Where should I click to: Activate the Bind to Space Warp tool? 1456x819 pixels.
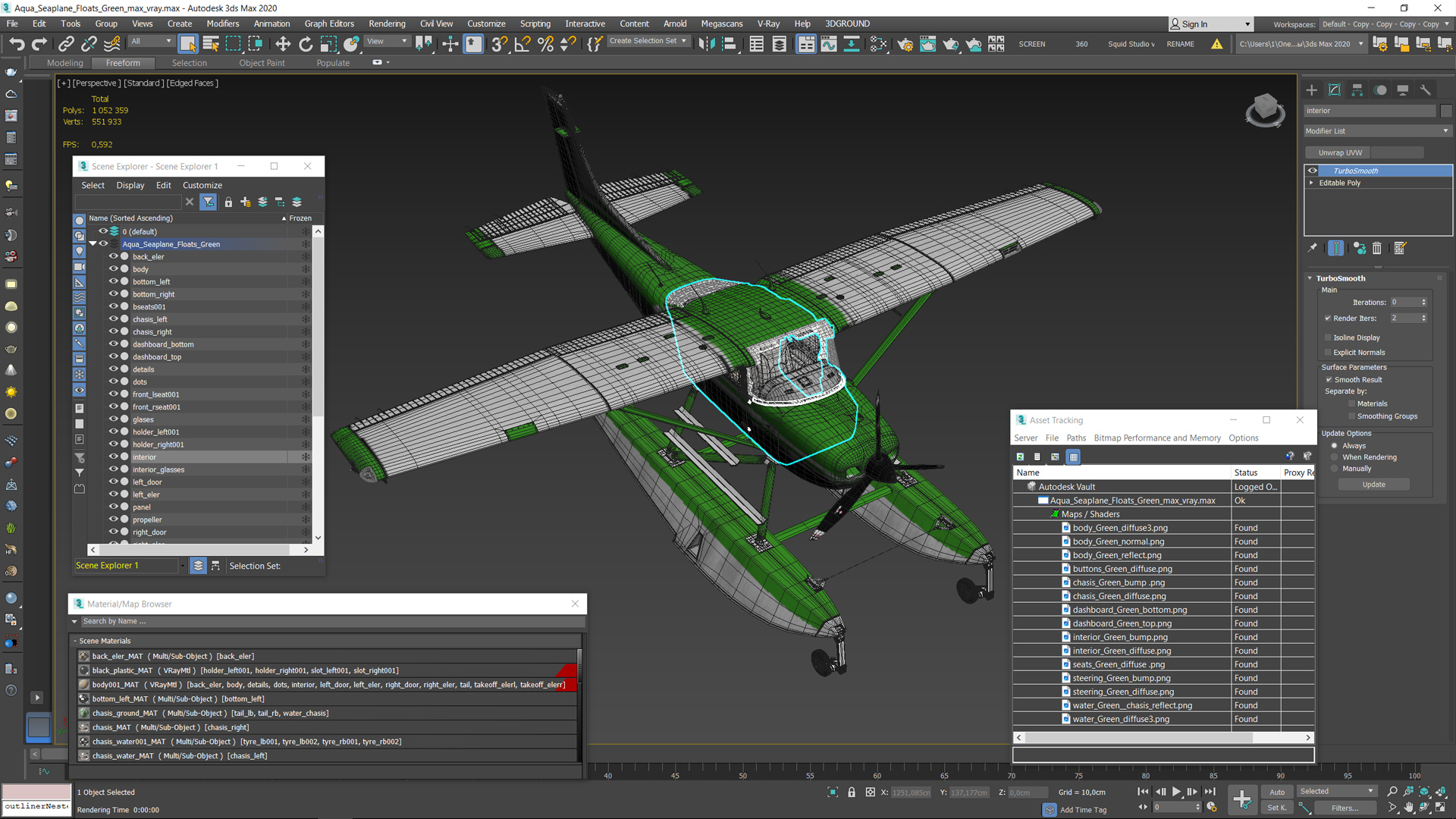point(111,44)
